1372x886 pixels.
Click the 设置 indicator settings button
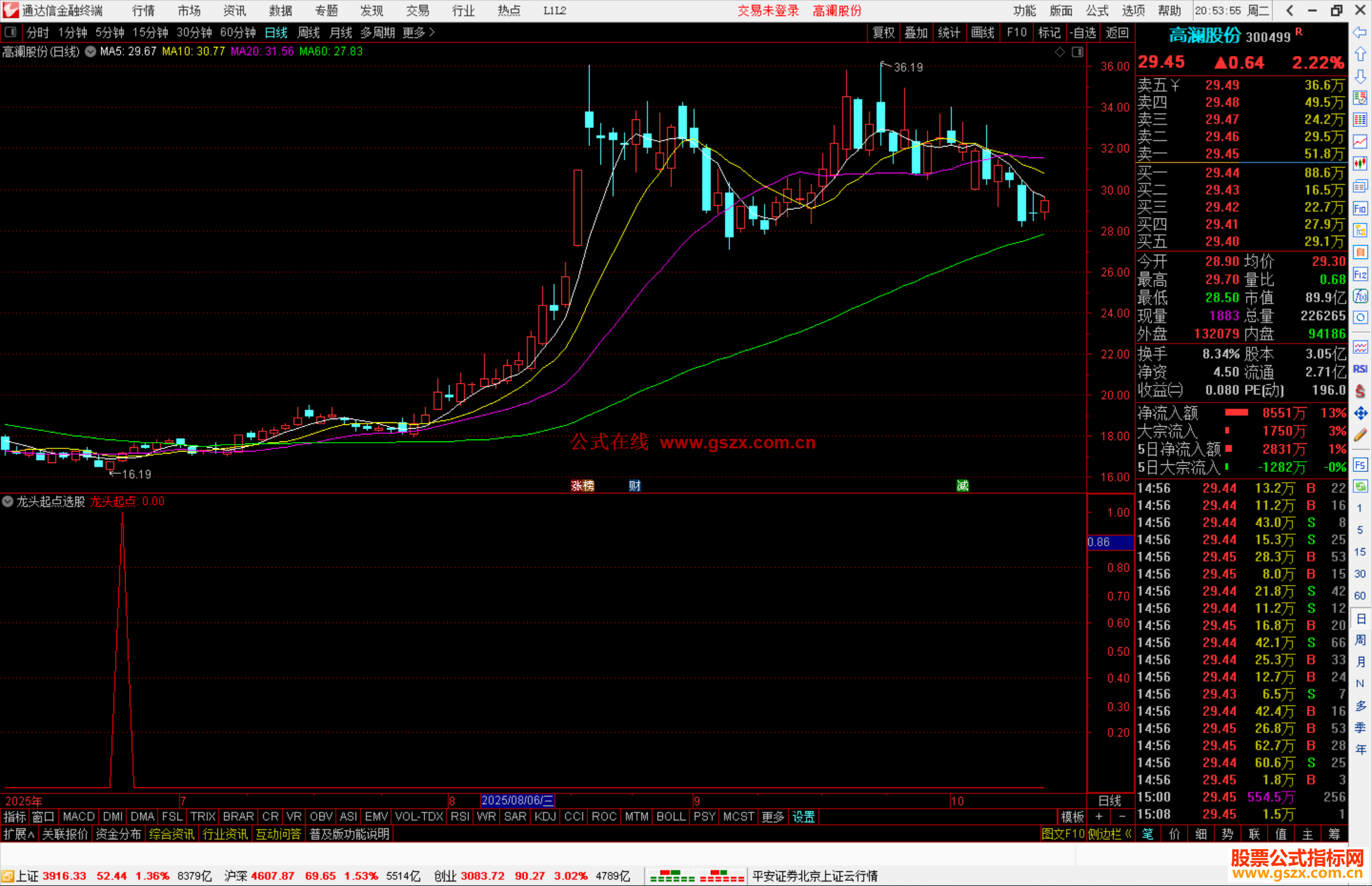[804, 817]
